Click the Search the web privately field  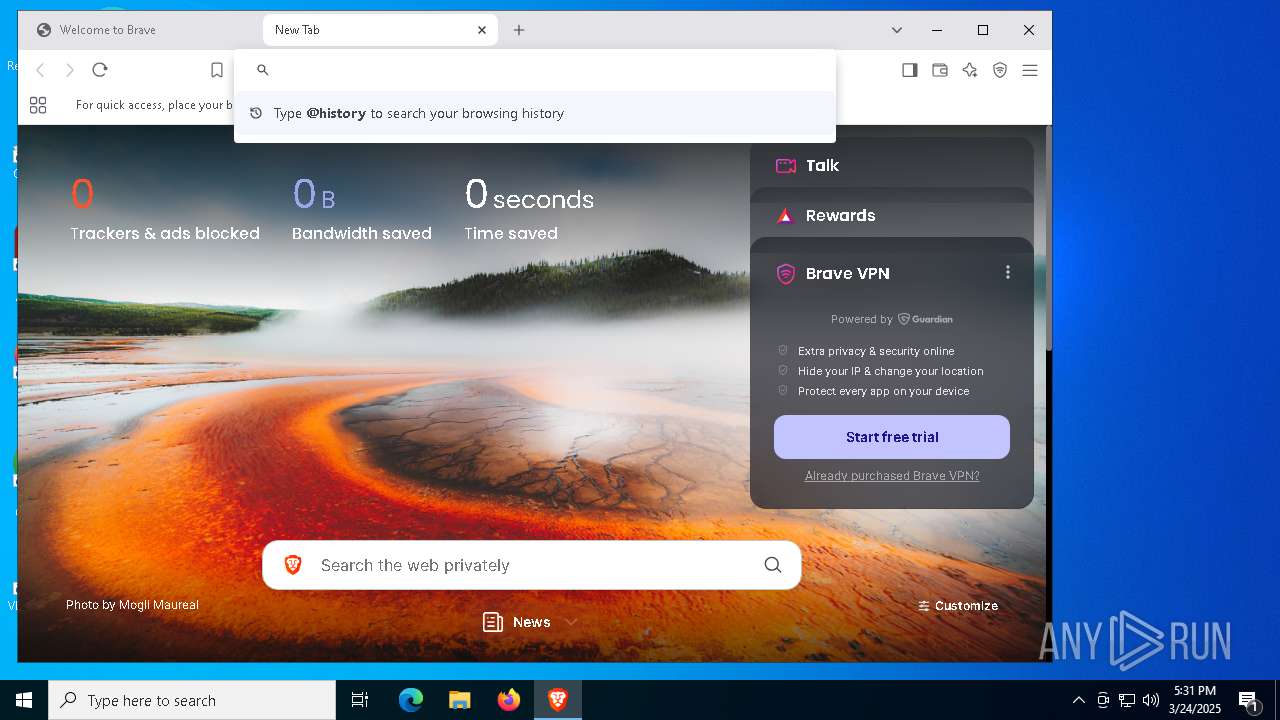(x=531, y=565)
